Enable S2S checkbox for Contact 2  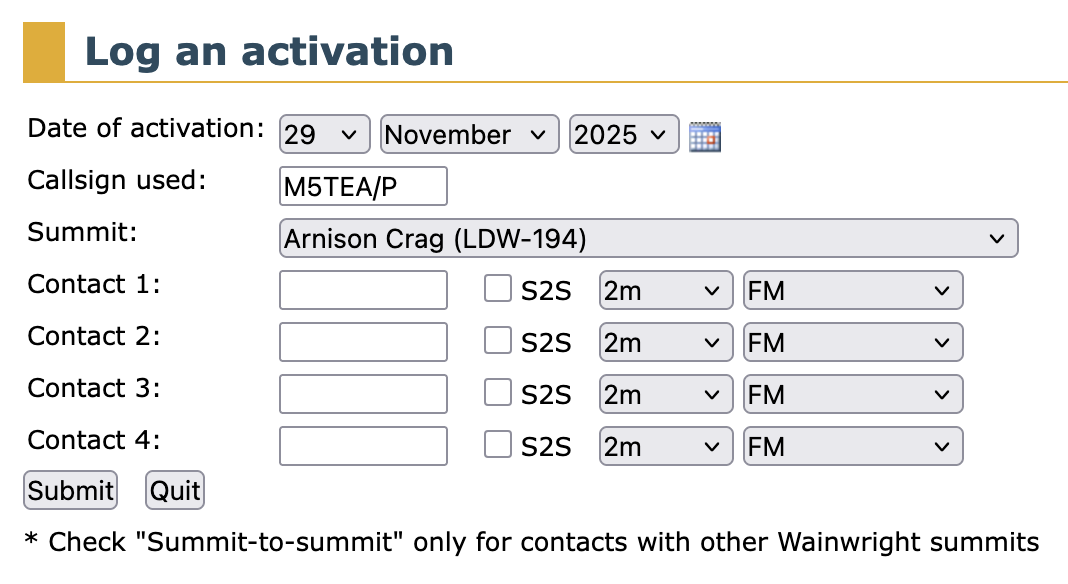pyautogui.click(x=497, y=341)
